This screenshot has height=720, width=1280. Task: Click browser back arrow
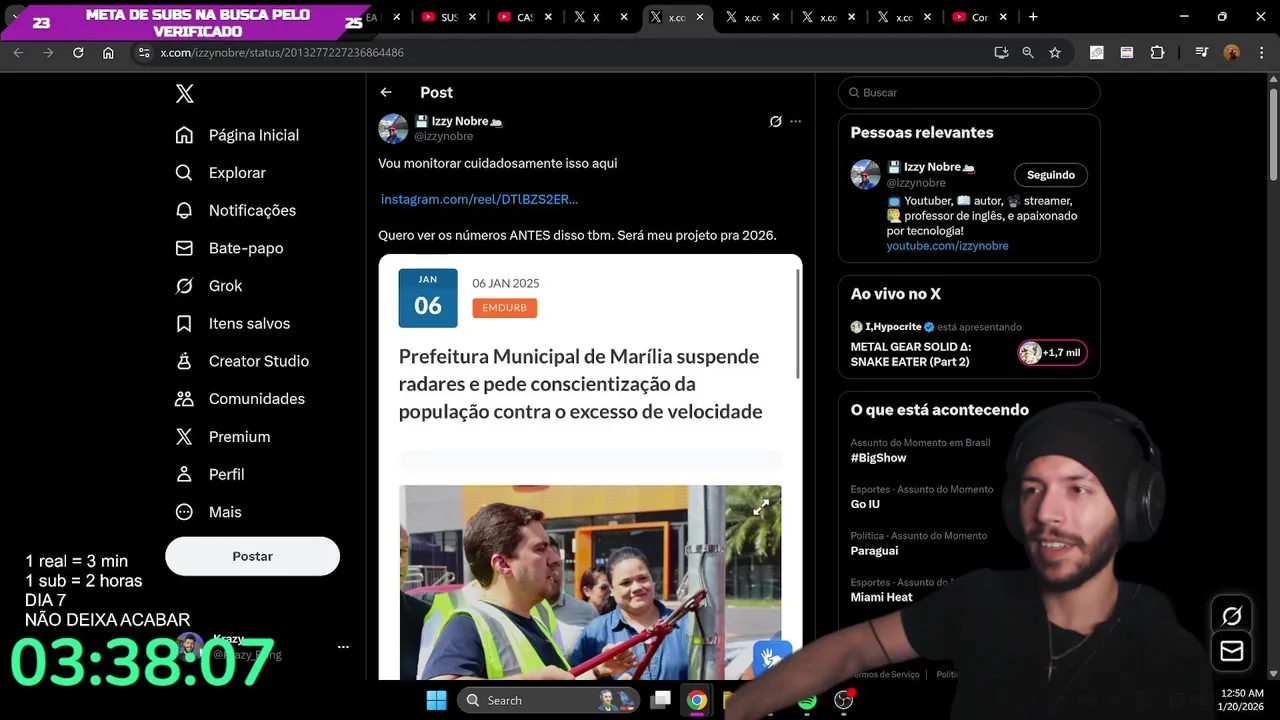18,52
